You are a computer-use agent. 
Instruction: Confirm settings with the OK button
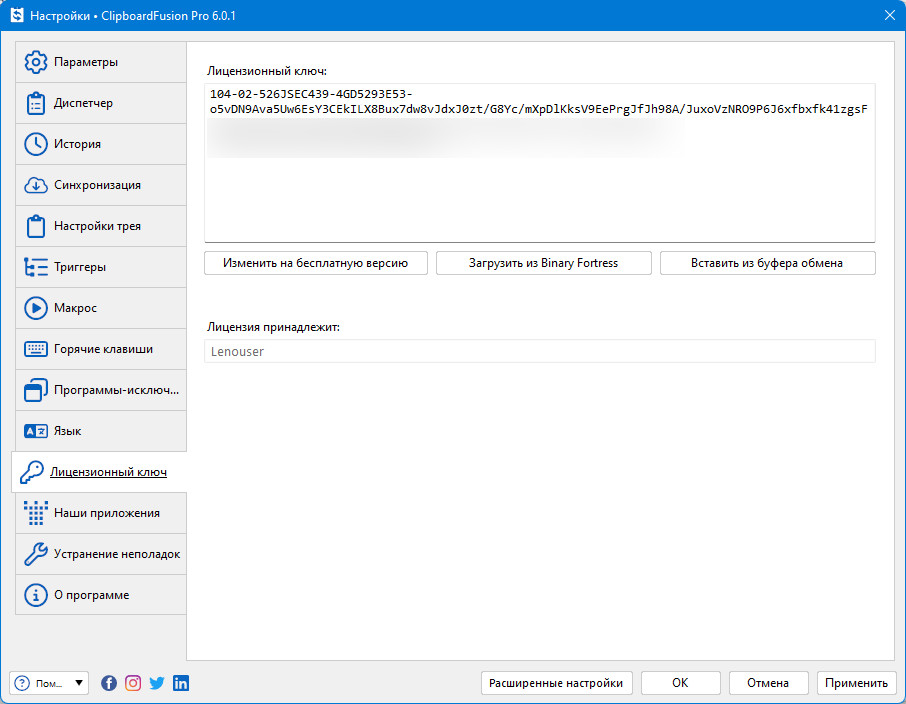[x=680, y=683]
